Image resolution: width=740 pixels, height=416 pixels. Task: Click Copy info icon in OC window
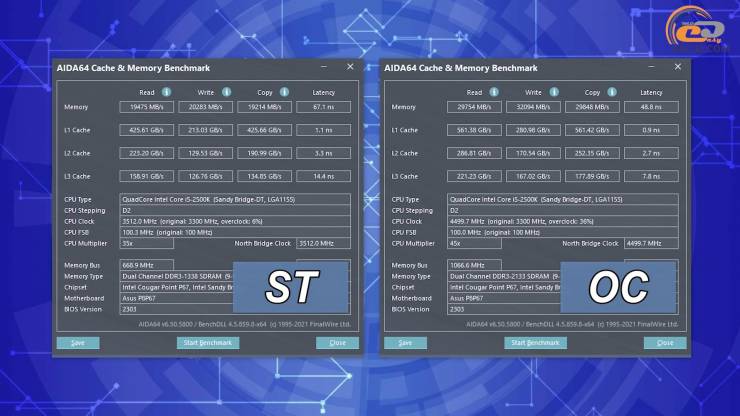coord(612,92)
